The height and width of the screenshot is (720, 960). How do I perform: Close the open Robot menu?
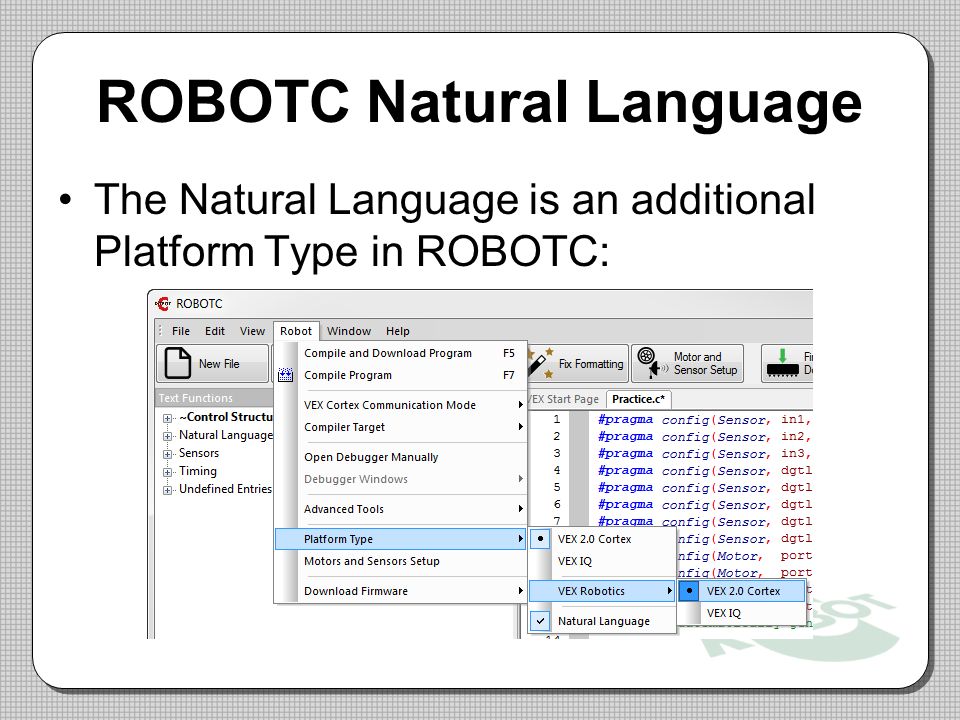pos(296,331)
